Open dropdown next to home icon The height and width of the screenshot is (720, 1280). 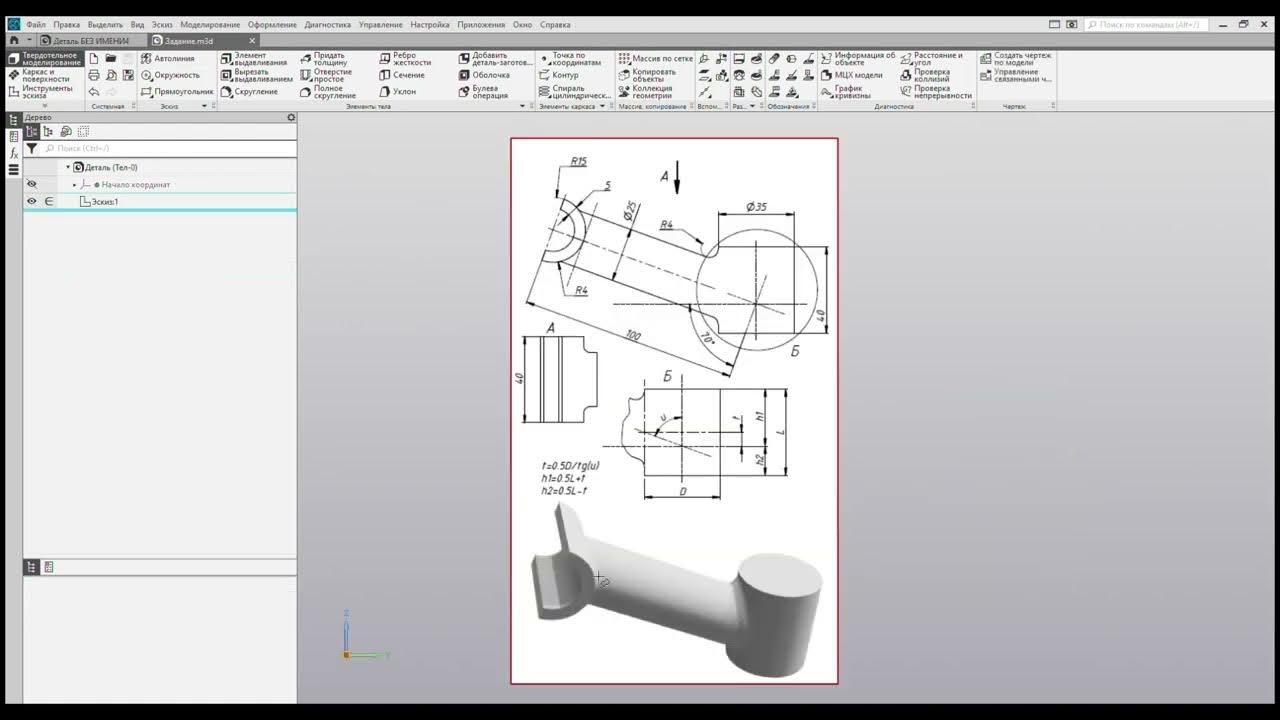click(x=29, y=40)
